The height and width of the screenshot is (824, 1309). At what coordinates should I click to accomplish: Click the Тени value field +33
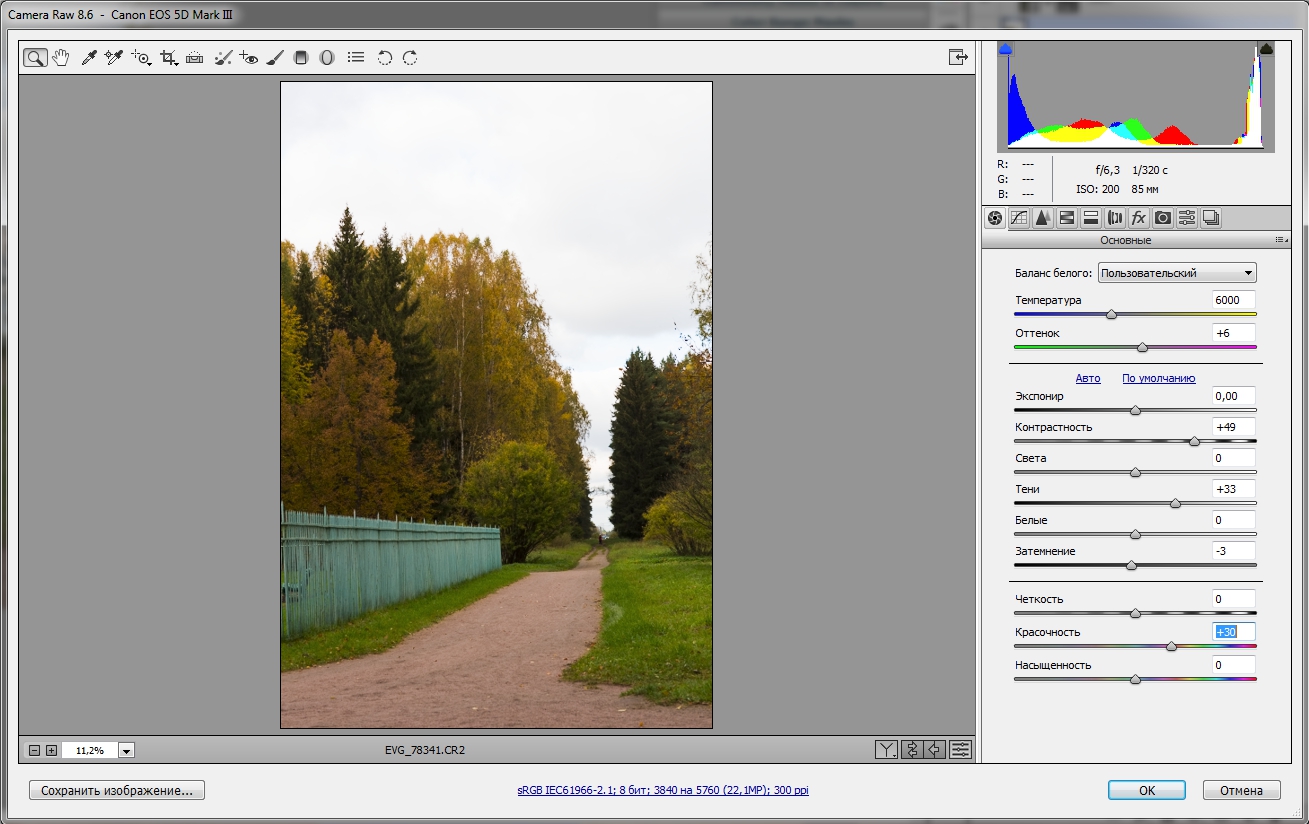(1233, 489)
